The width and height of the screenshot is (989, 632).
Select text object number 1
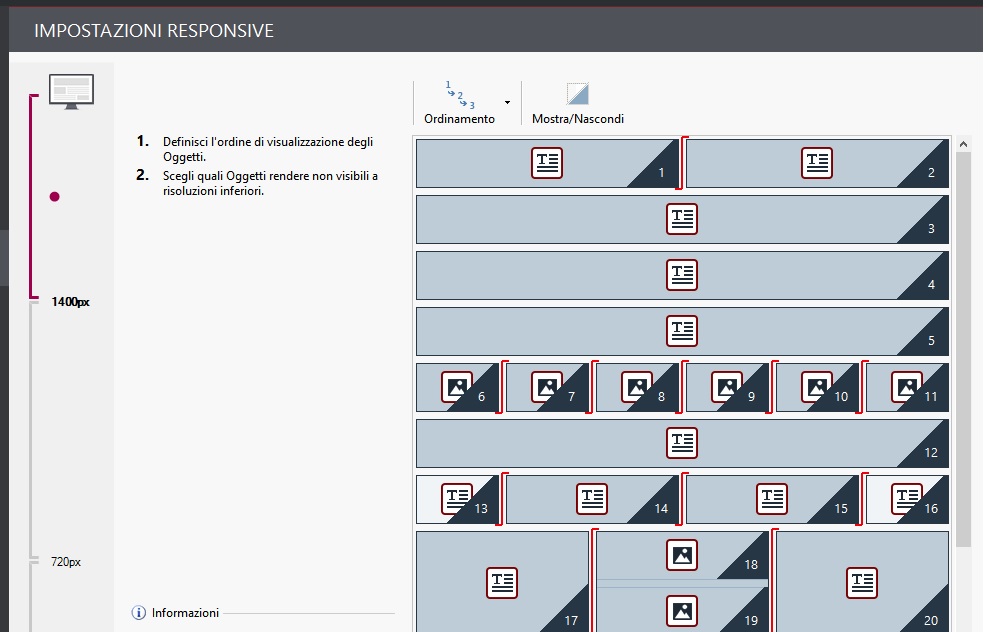coord(547,163)
